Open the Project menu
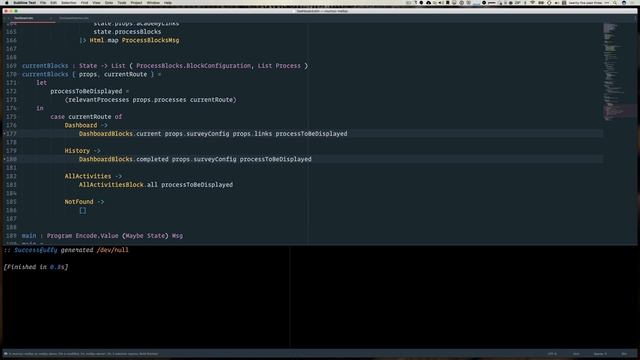640x360 pixels. (x=136, y=2)
